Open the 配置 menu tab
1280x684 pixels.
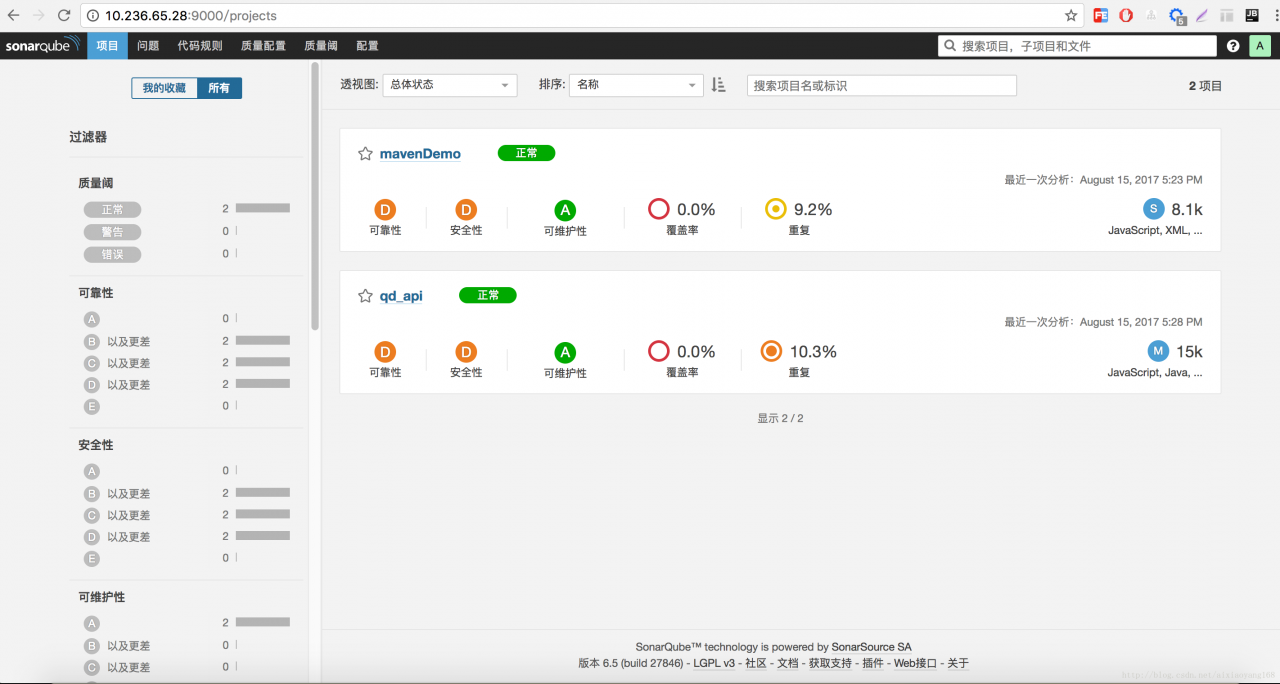click(x=367, y=46)
